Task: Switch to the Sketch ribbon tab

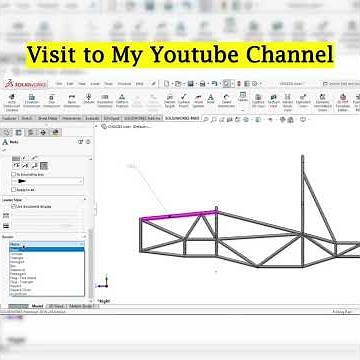Action: 27,118
